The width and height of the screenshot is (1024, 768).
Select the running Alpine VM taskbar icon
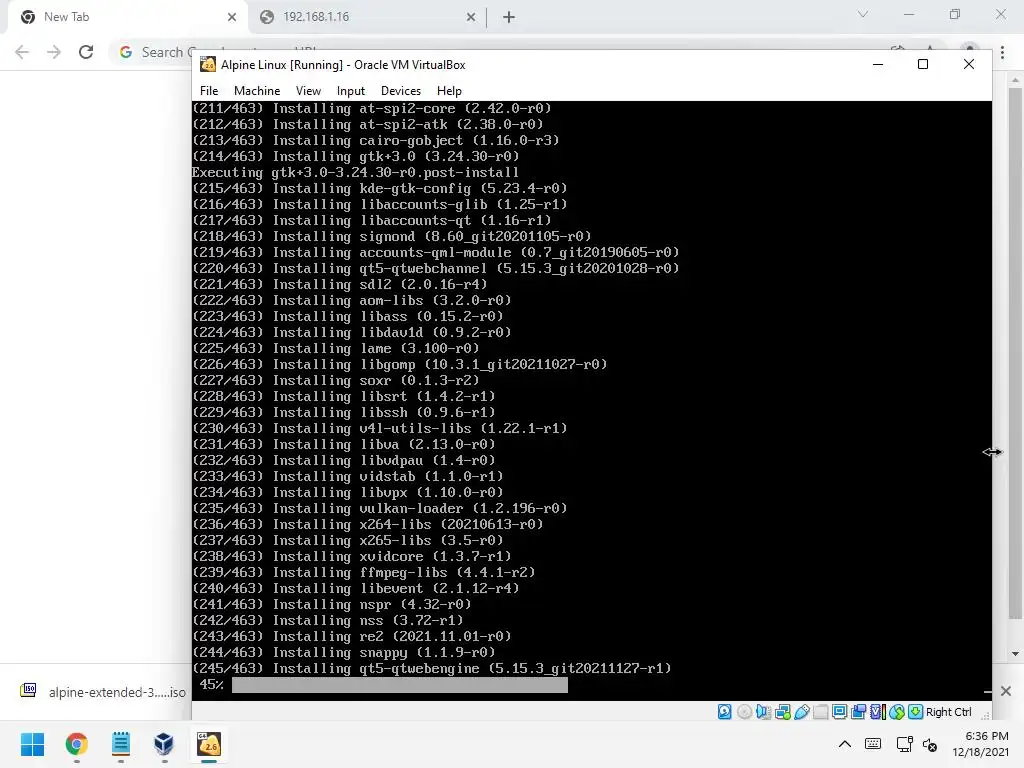pos(209,744)
